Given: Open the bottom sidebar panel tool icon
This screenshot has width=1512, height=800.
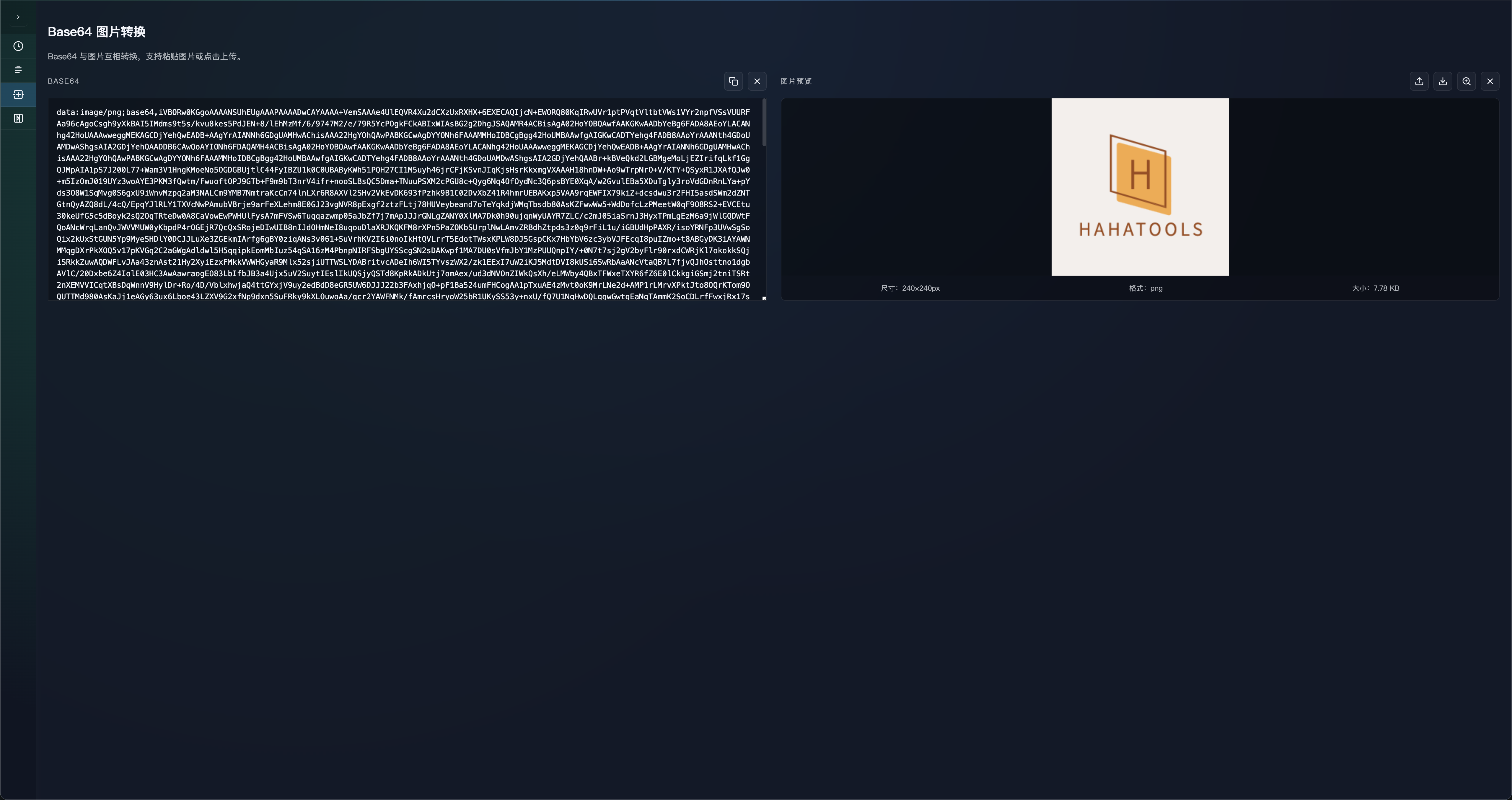Looking at the screenshot, I should (x=18, y=118).
